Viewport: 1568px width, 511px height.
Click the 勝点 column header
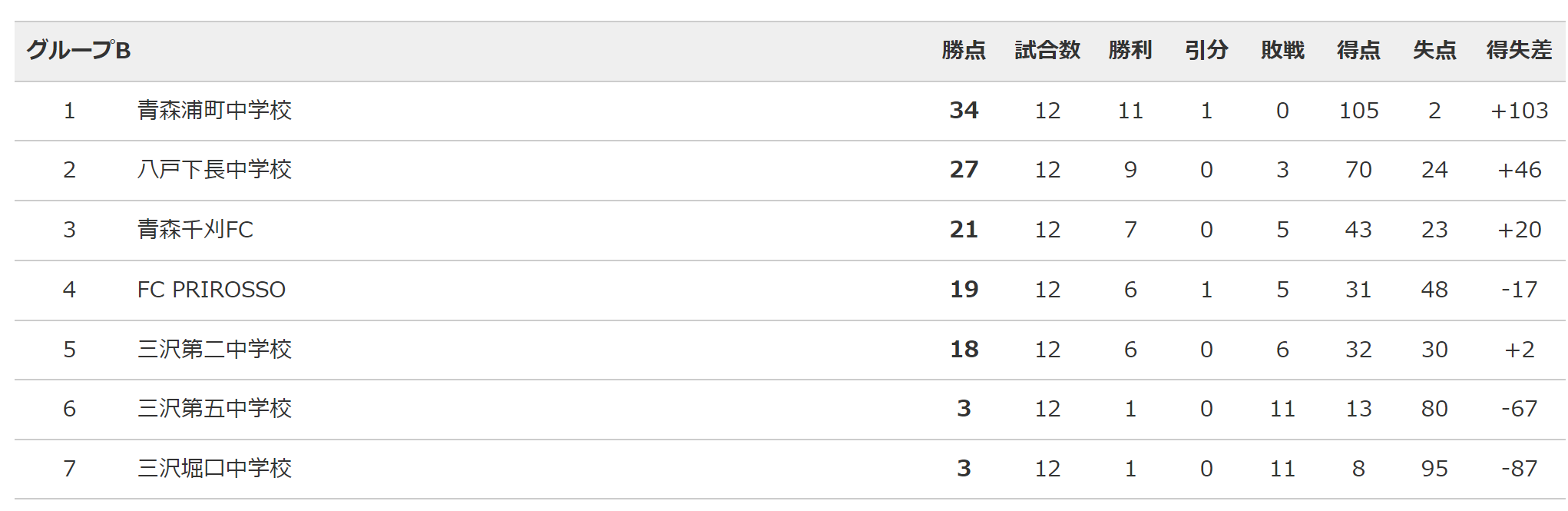[964, 51]
